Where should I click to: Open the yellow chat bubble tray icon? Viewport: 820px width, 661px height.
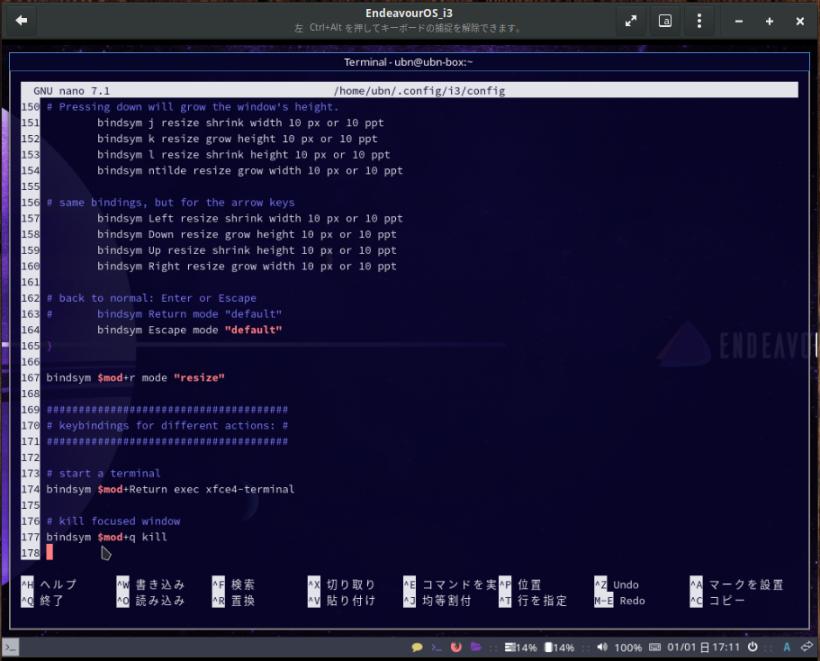pos(417,647)
